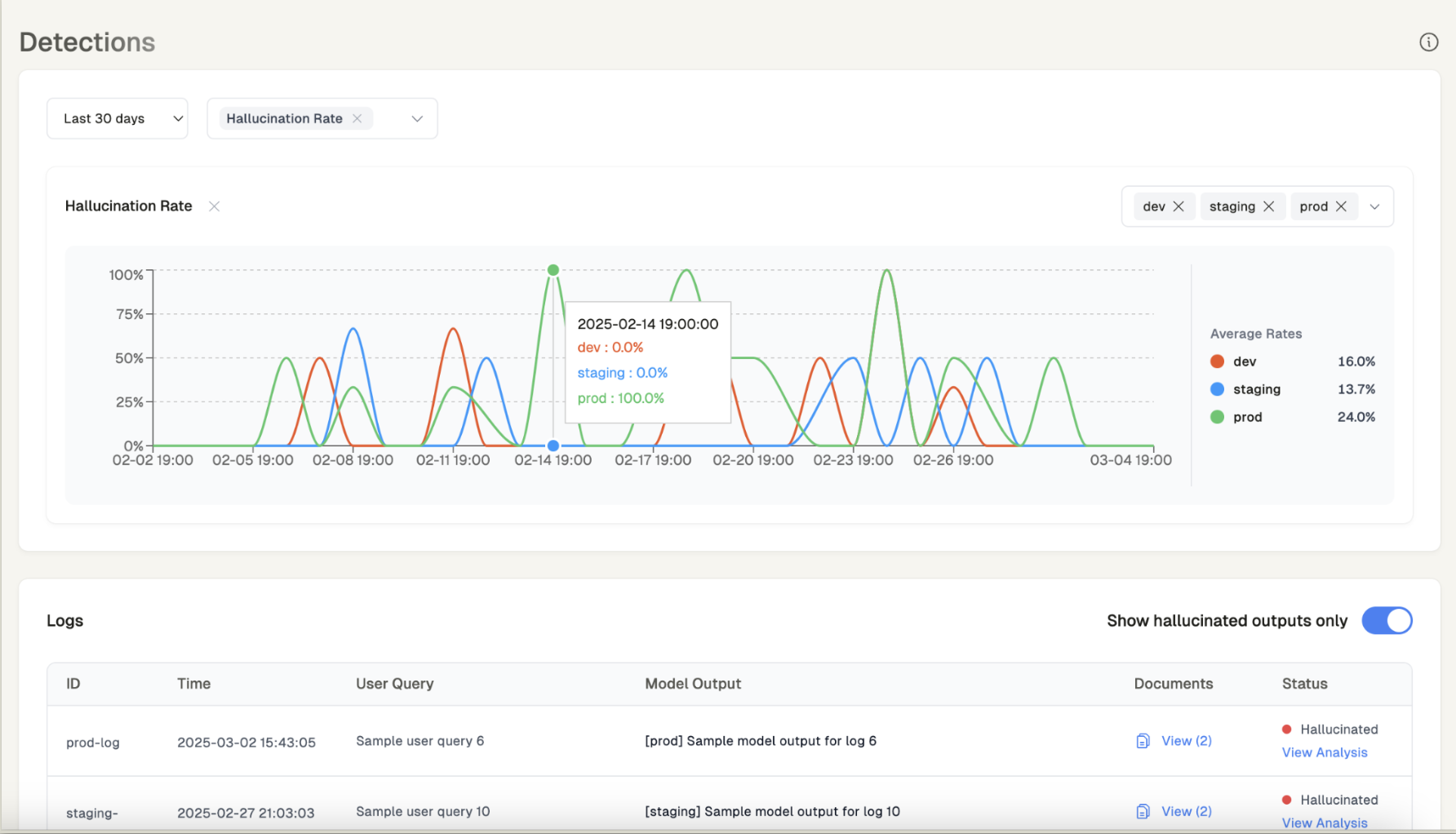Viewport: 1456px width, 834px height.
Task: Click [staging] Sample model output for log 10
Action: coord(772,811)
